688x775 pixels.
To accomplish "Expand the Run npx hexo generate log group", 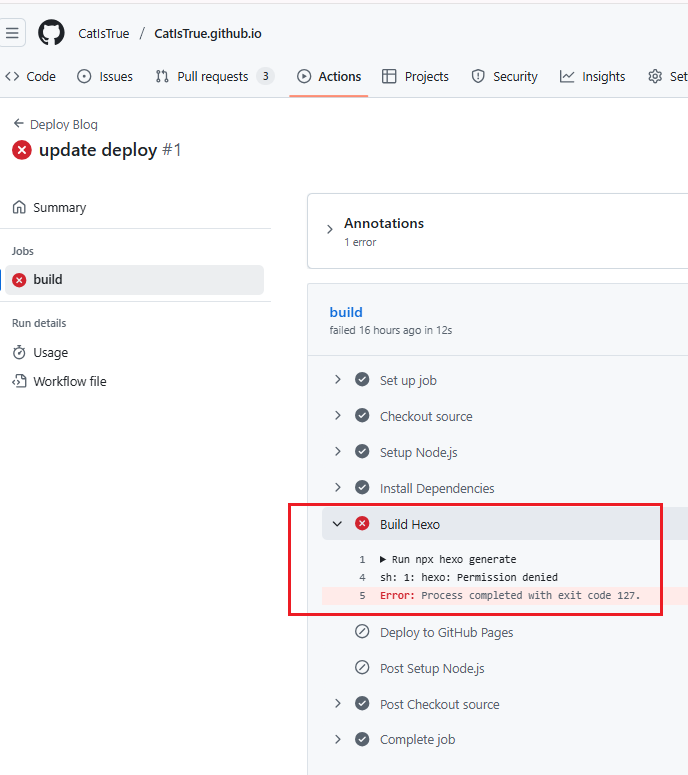I will tap(384, 559).
